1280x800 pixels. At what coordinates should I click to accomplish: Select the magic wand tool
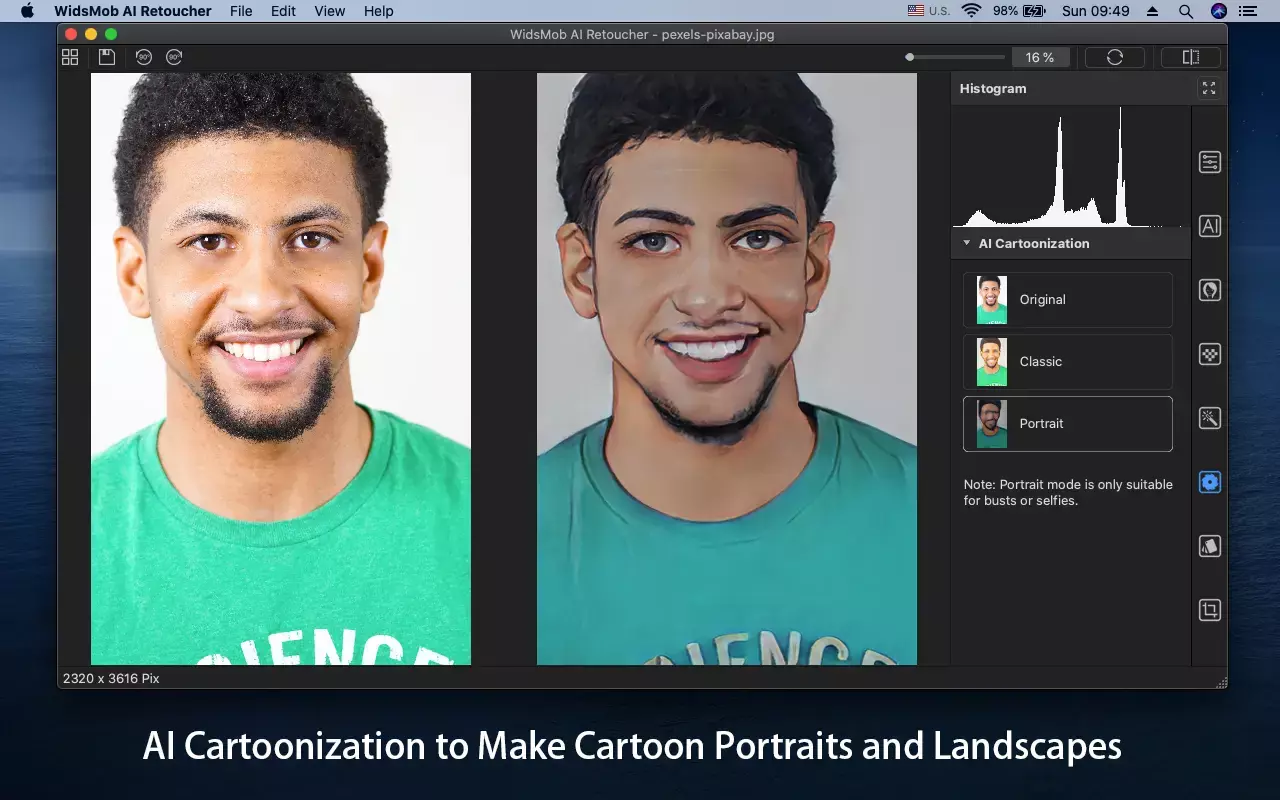pos(1209,418)
